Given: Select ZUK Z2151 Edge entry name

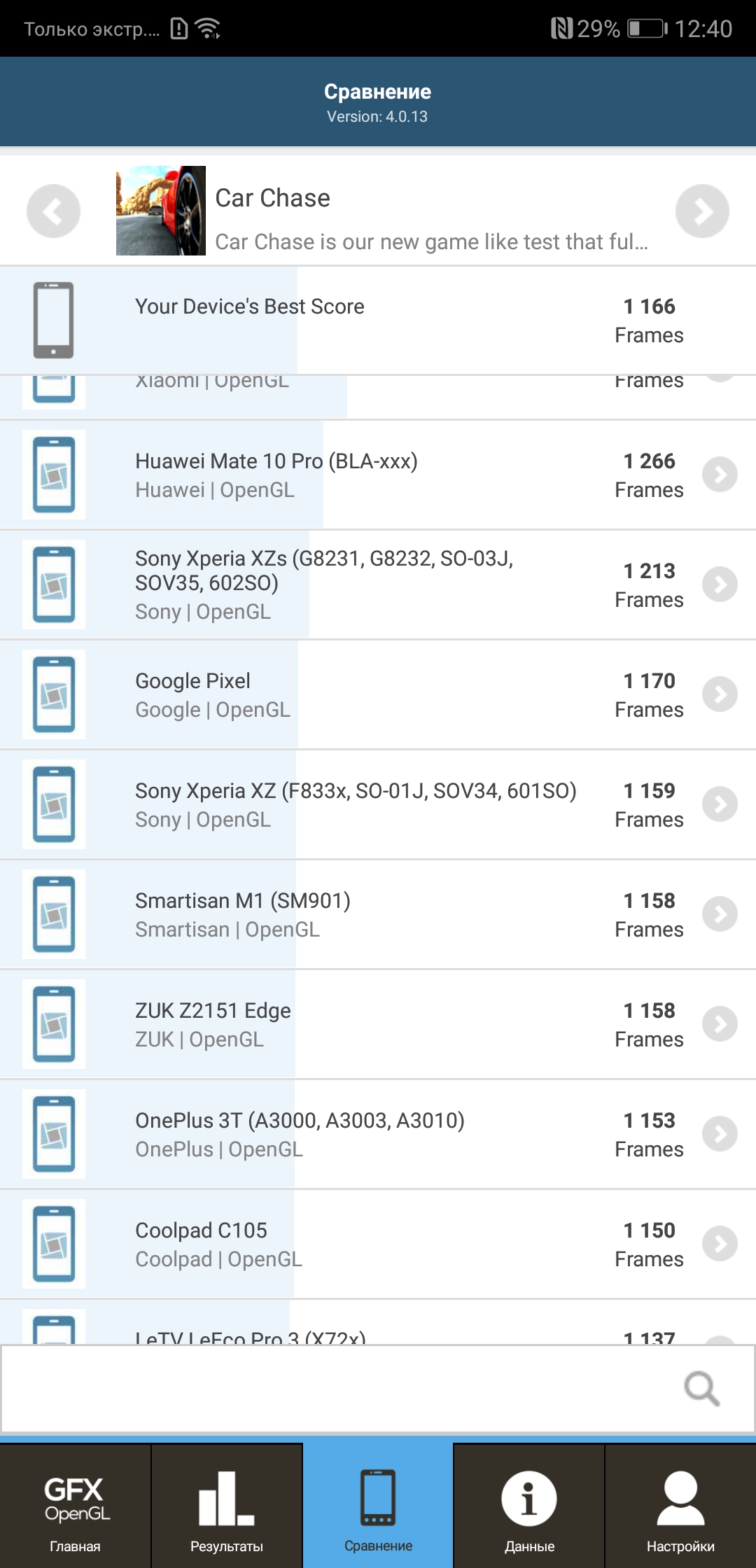Looking at the screenshot, I should [x=213, y=1011].
